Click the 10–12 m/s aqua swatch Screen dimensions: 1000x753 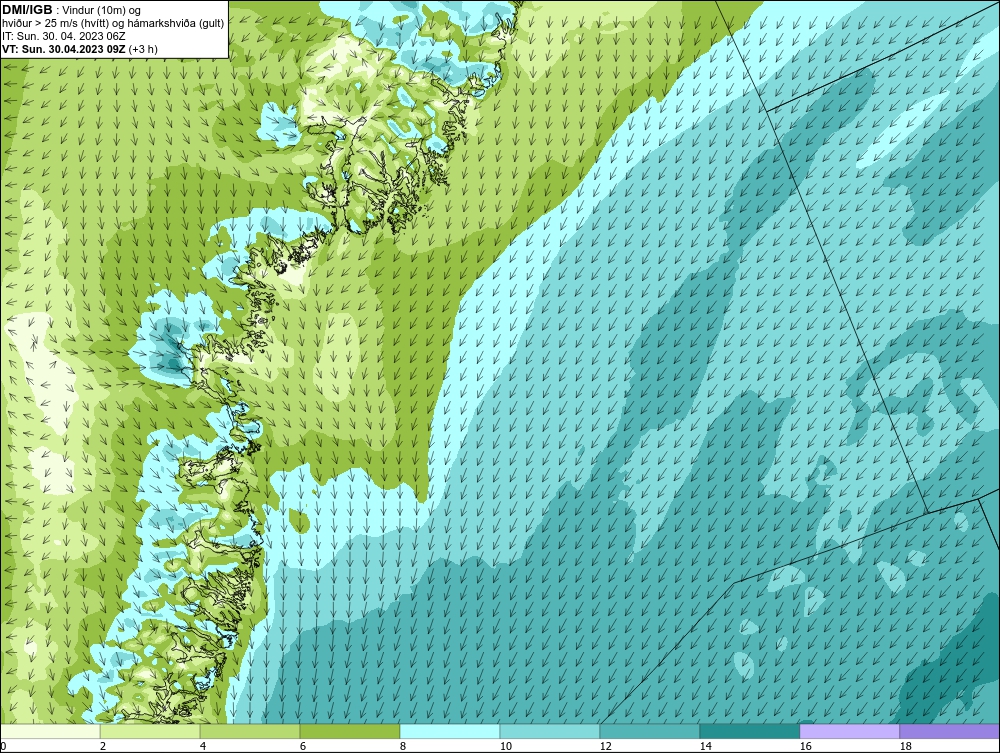(x=550, y=731)
